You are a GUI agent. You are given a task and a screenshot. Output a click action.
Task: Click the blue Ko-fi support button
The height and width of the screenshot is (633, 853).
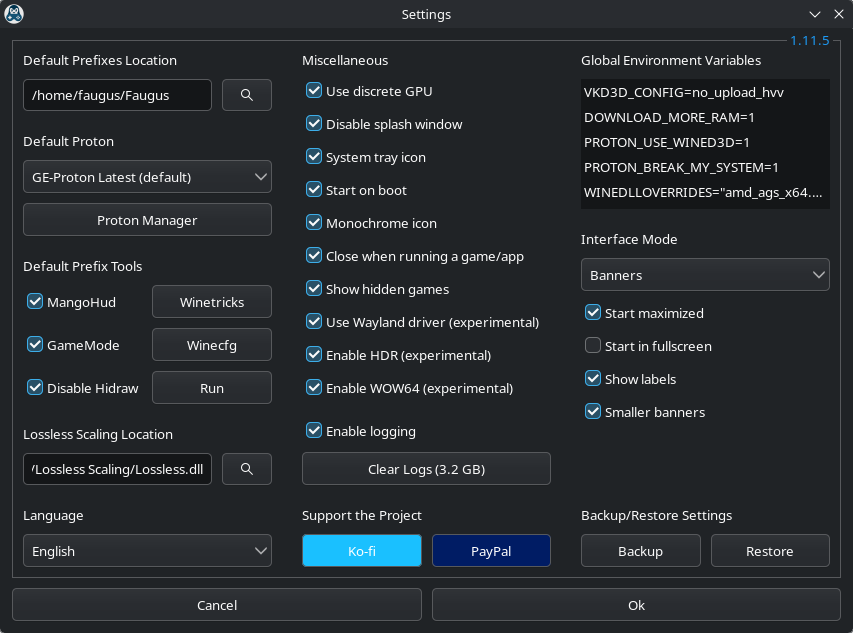[x=361, y=551]
